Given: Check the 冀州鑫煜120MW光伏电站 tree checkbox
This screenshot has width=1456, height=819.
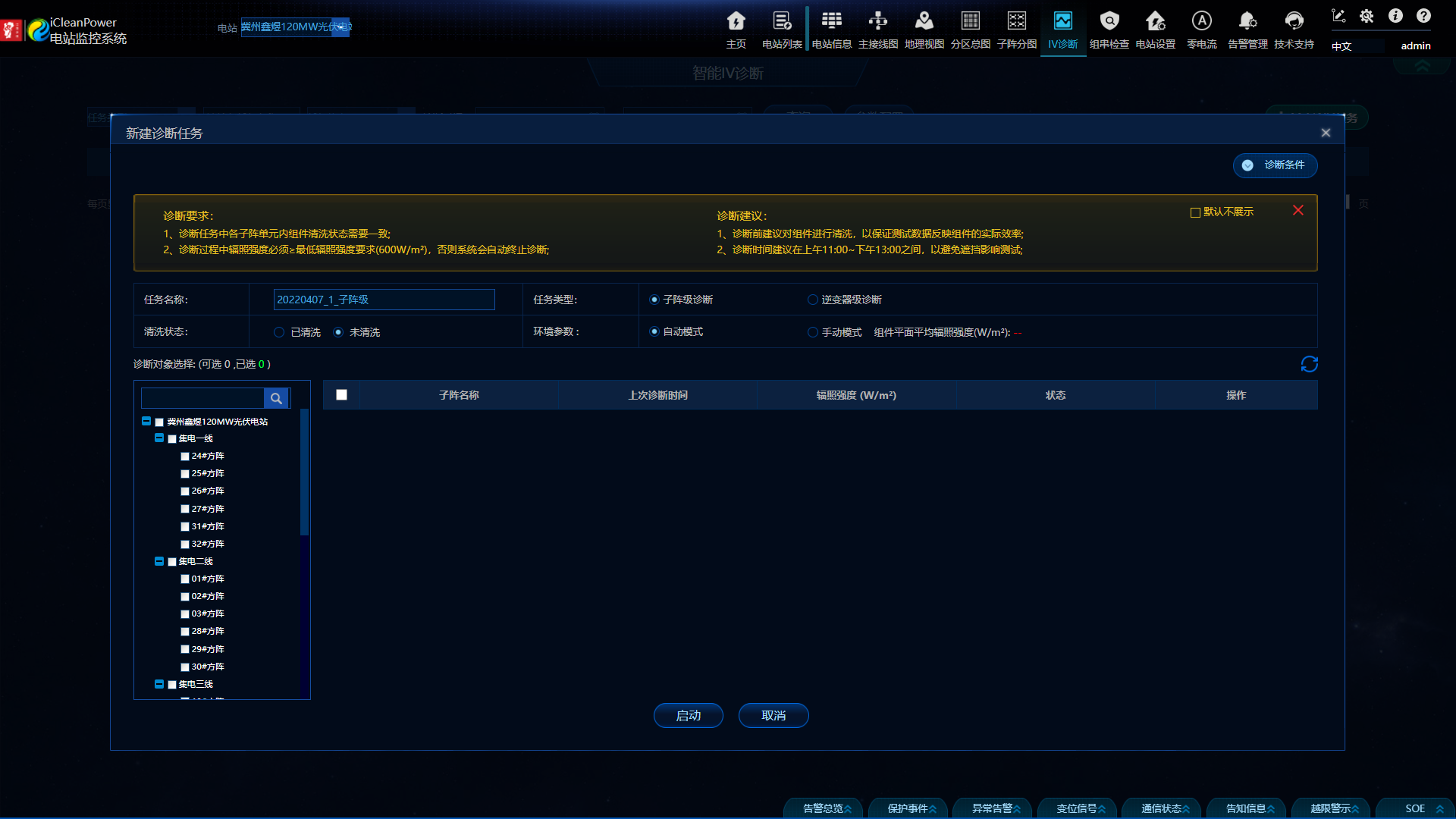Looking at the screenshot, I should point(159,422).
